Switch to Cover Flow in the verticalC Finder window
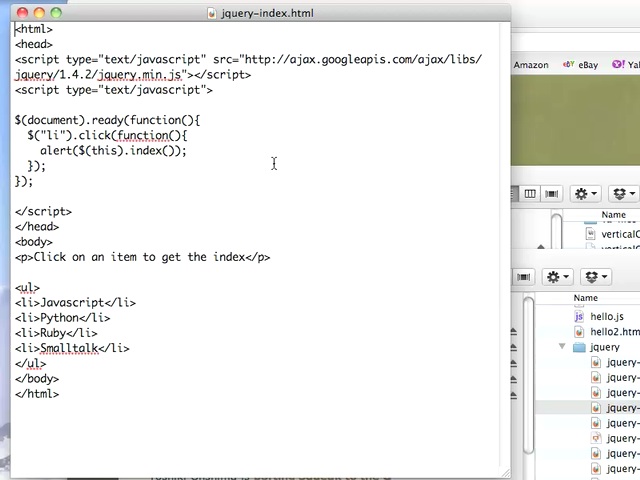Viewport: 640px width, 480px height. coord(551,193)
